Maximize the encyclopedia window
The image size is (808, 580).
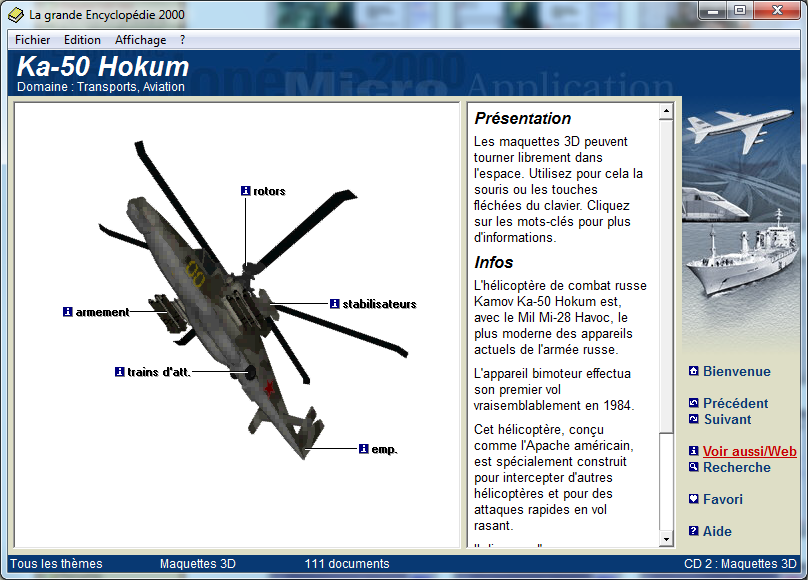click(x=740, y=10)
